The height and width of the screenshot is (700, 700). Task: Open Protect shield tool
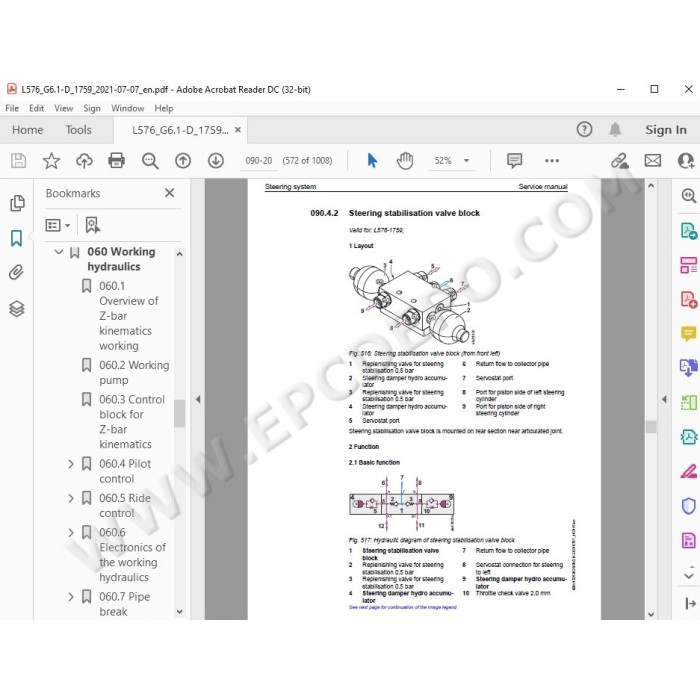688,506
